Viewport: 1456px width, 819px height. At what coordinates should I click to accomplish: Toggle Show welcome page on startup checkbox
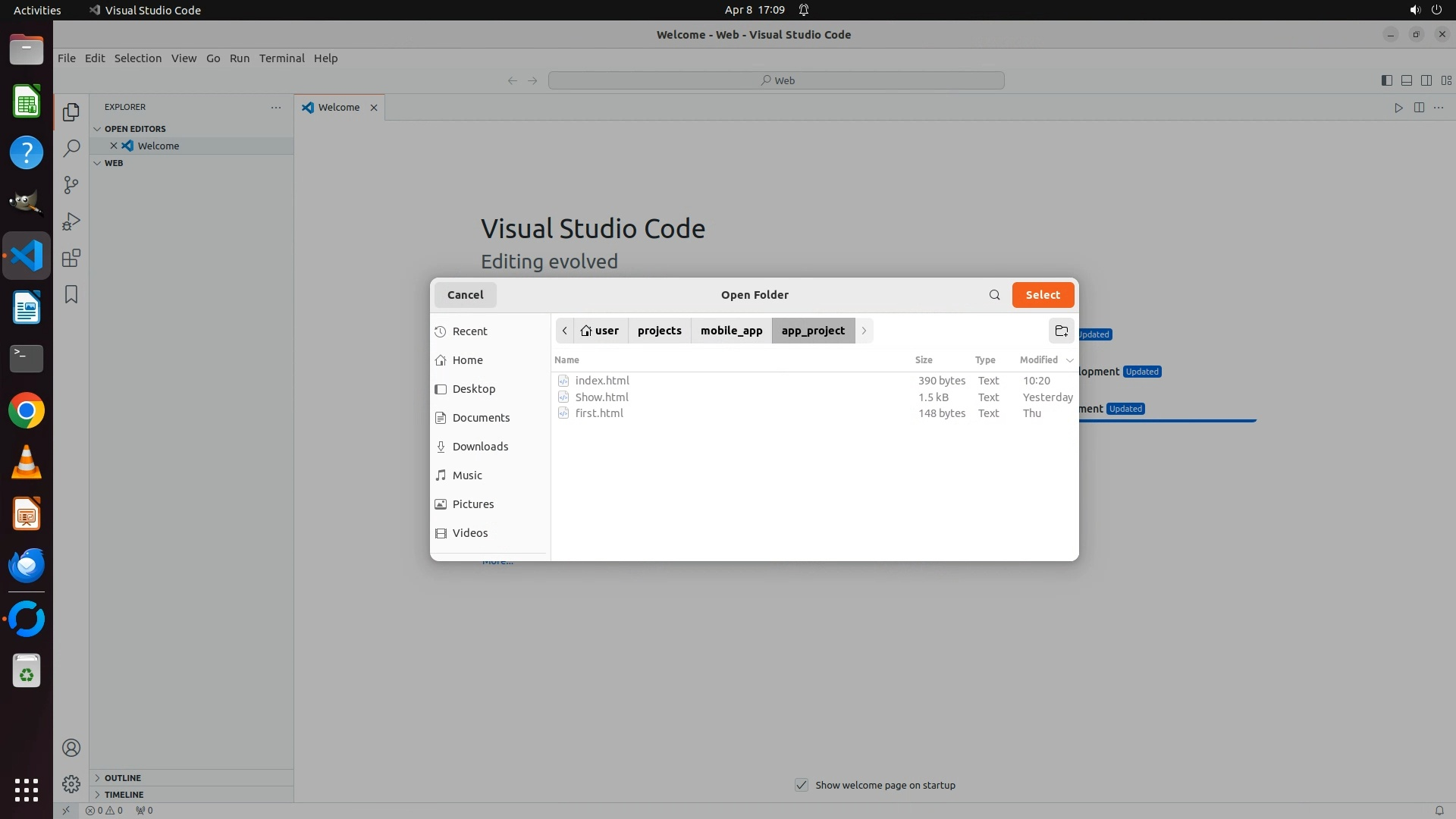pos(802,785)
